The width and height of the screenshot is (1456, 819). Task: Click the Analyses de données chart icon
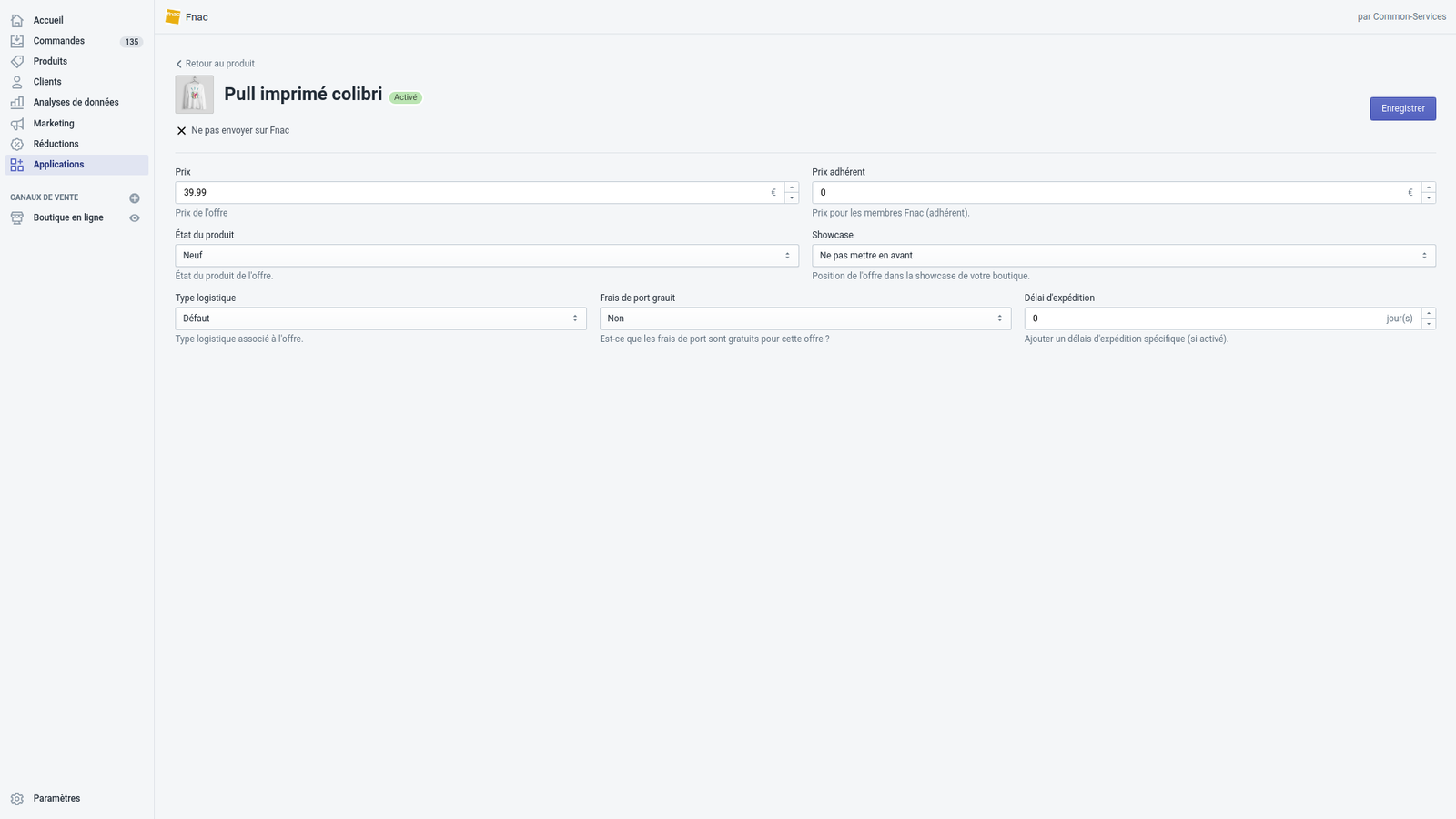17,102
